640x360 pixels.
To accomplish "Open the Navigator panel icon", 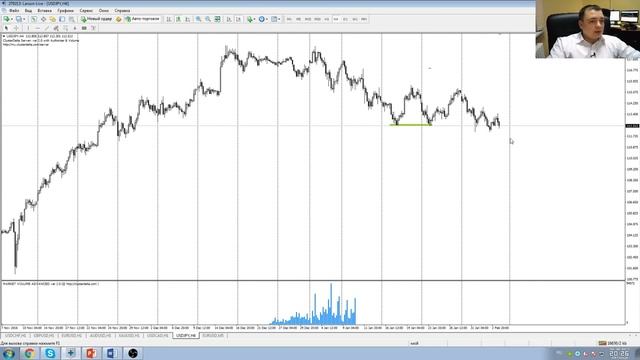I will [x=53, y=19].
